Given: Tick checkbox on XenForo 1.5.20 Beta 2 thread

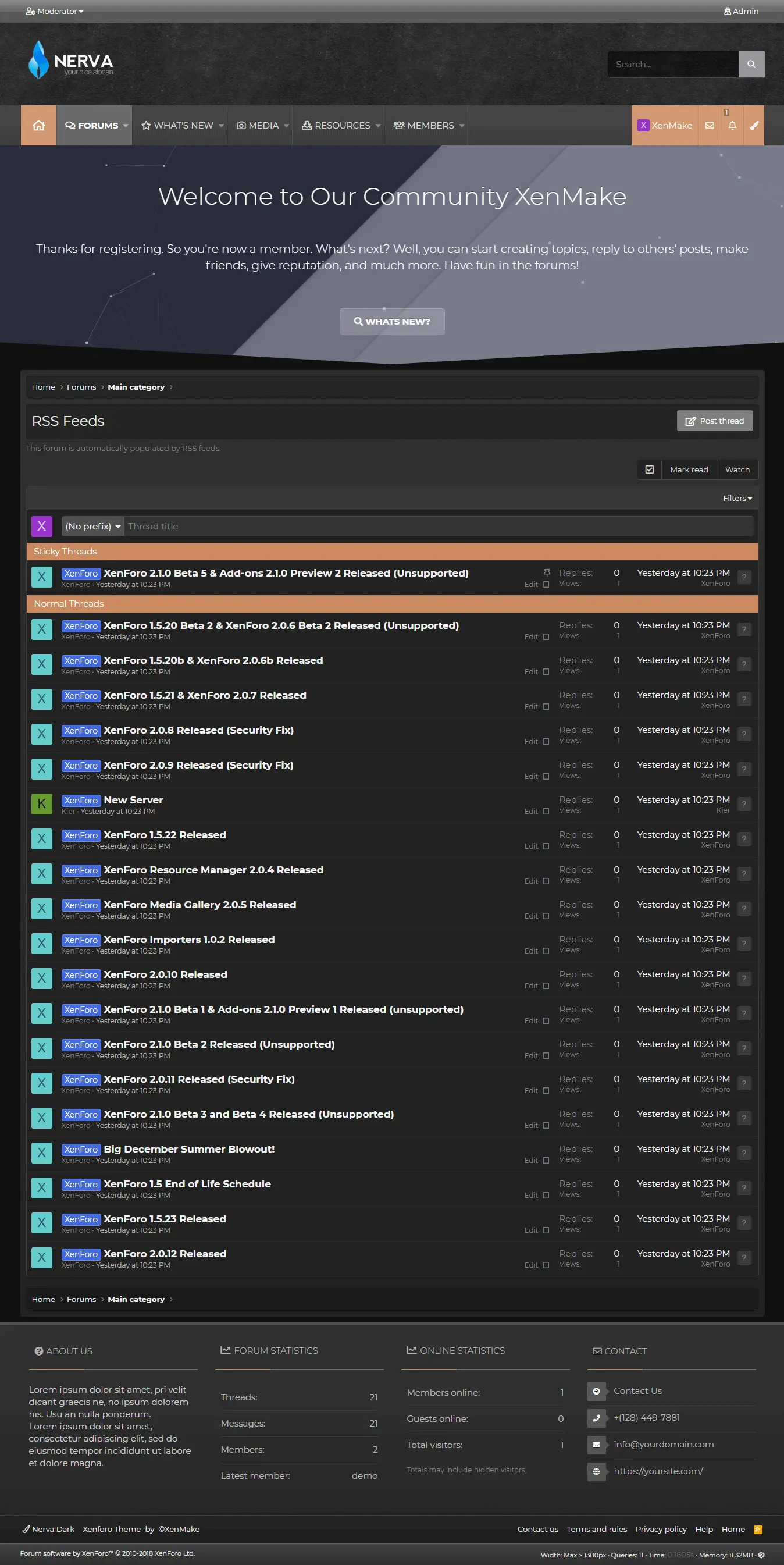Looking at the screenshot, I should (x=546, y=636).
